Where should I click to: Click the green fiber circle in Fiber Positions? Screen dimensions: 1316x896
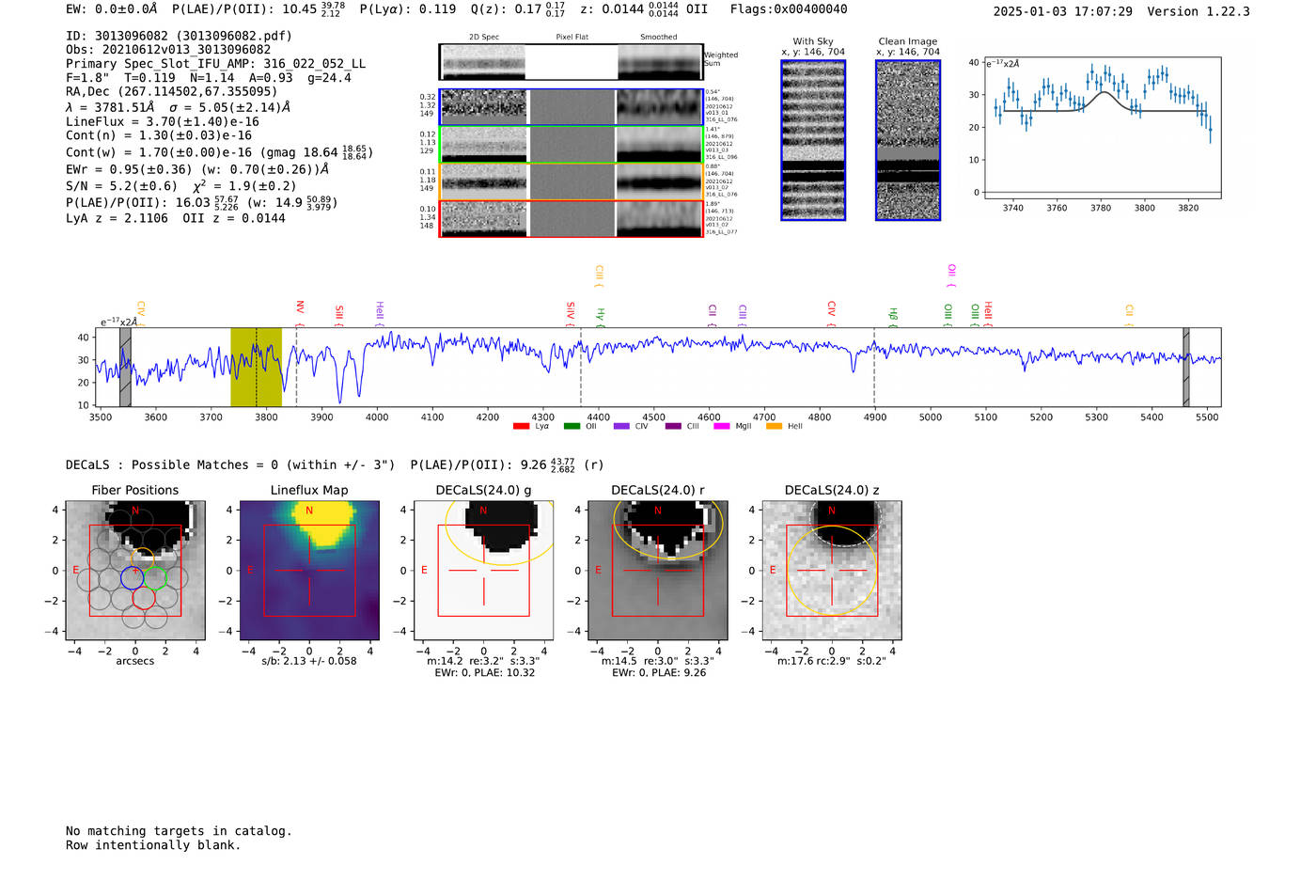click(155, 577)
